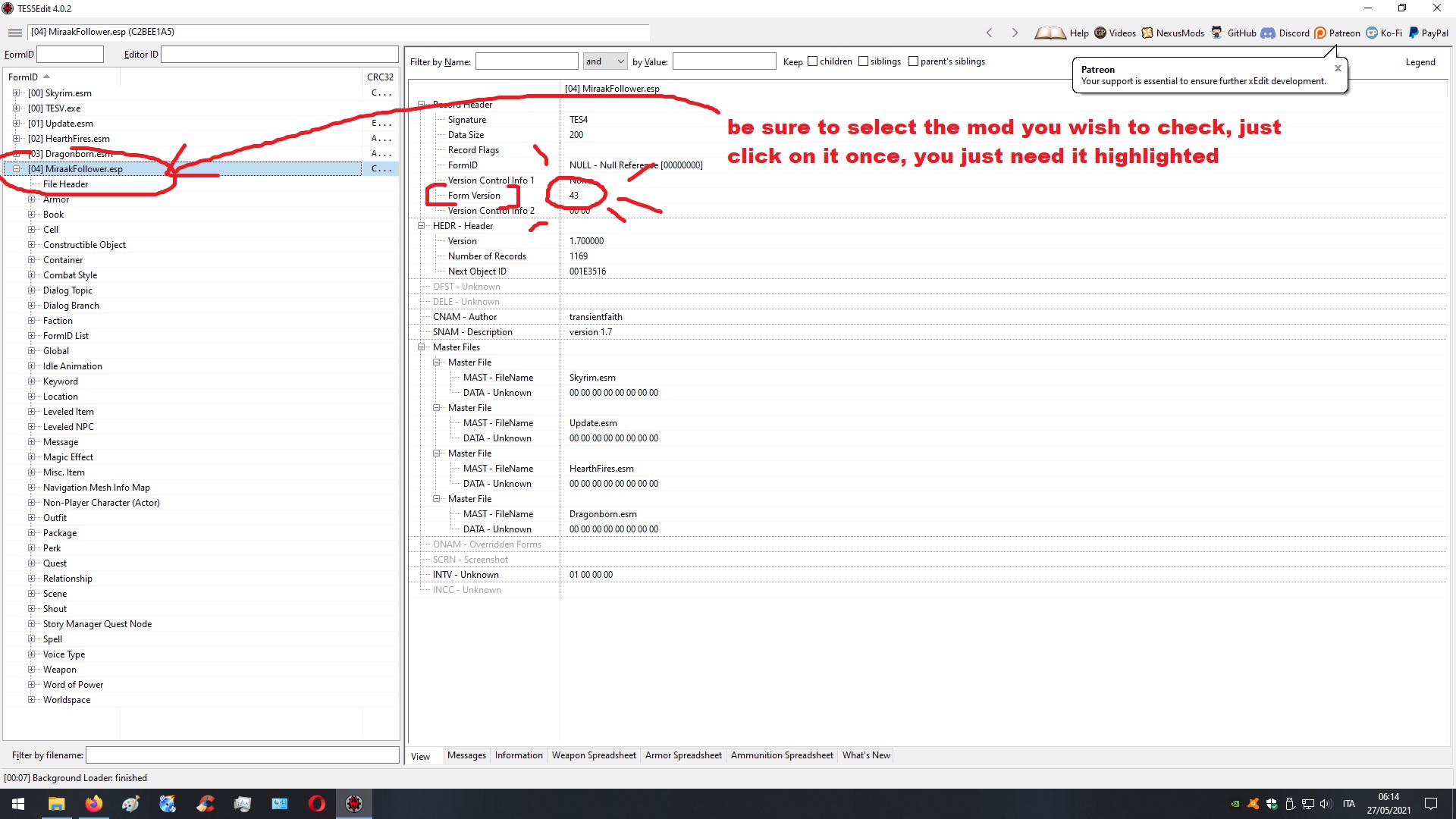The height and width of the screenshot is (819, 1456).
Task: Go forward with the right navigation arrow
Action: (1015, 33)
